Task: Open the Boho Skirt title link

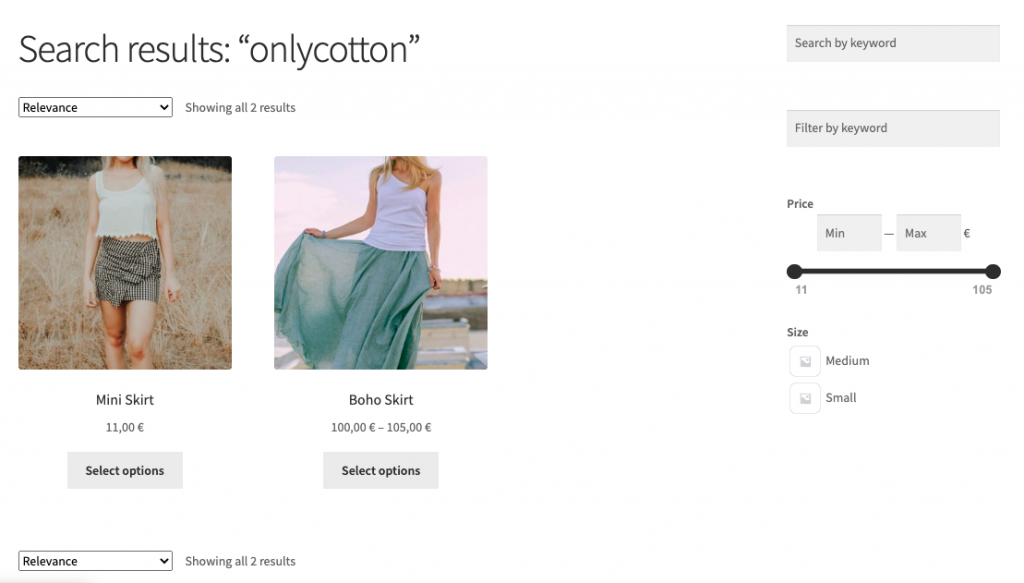Action: 381,400
